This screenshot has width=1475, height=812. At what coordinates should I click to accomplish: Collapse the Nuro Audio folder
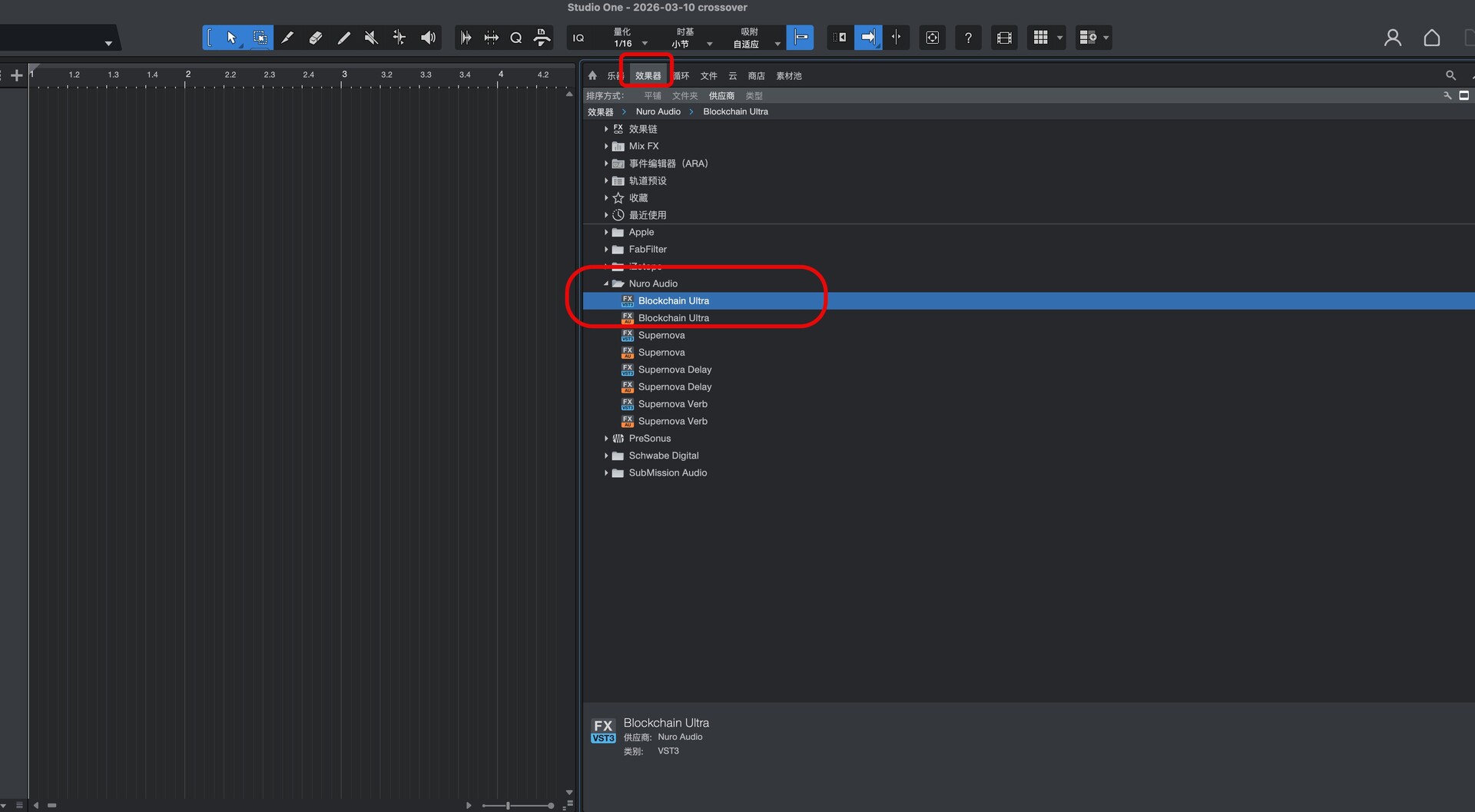(x=606, y=283)
